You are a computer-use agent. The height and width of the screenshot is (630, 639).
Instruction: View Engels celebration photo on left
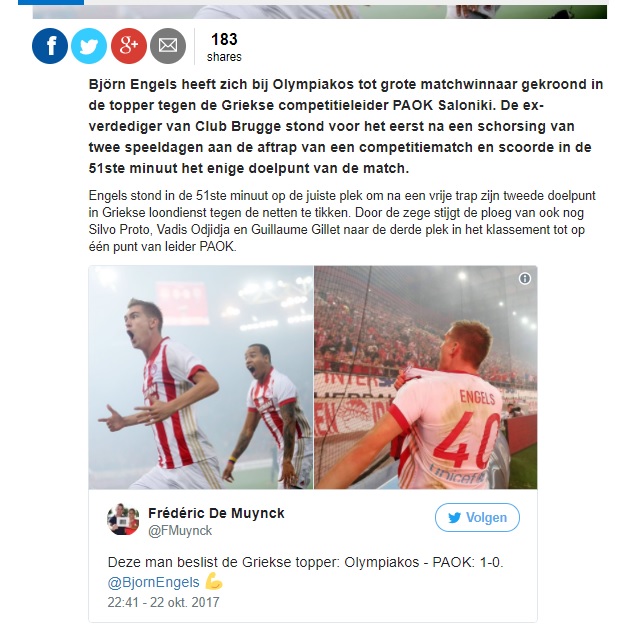coord(201,377)
